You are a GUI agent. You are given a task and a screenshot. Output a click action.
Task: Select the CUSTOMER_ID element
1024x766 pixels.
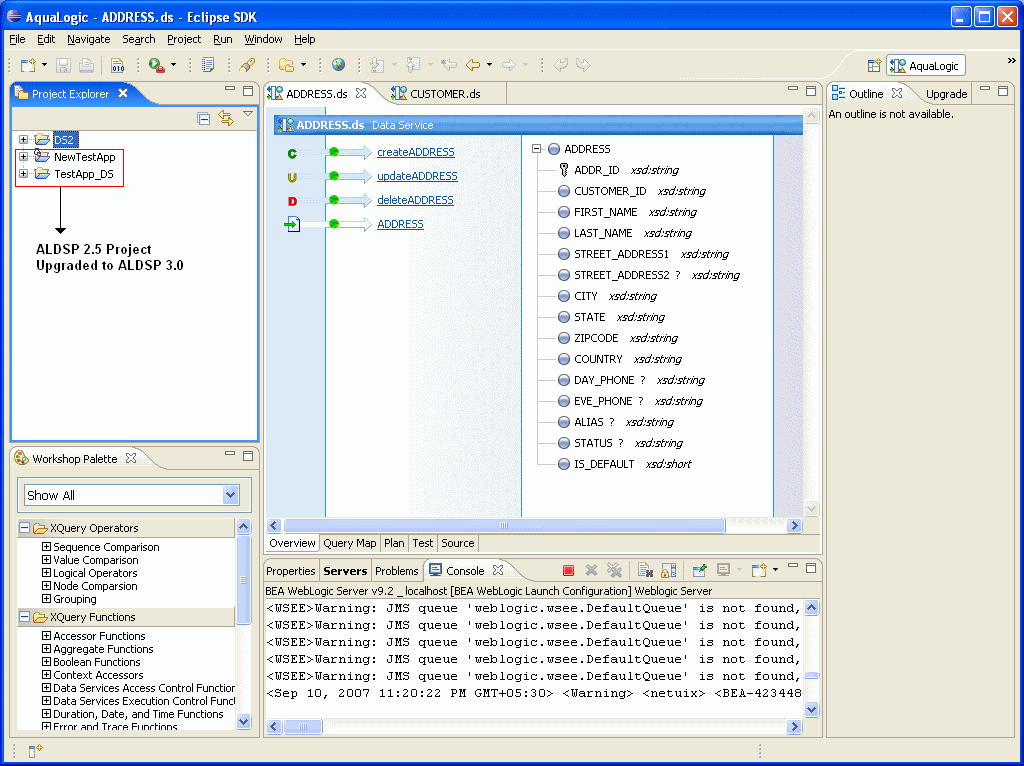click(x=610, y=191)
